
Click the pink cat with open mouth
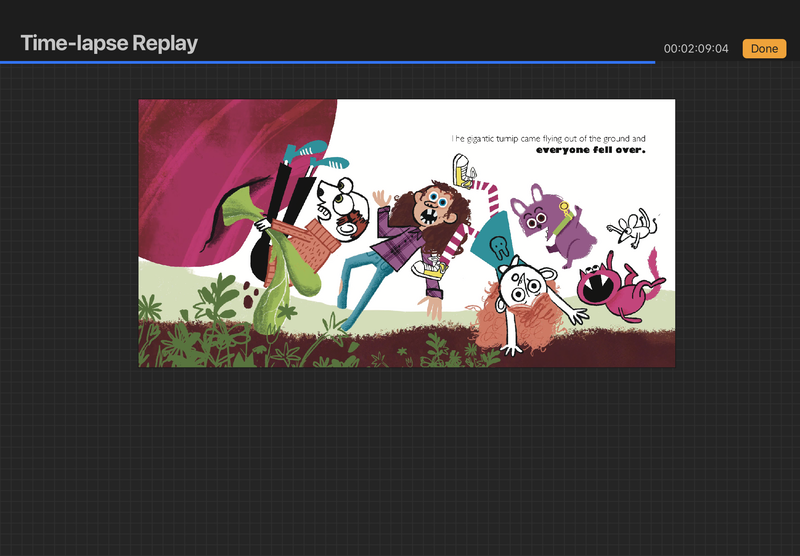coord(612,289)
